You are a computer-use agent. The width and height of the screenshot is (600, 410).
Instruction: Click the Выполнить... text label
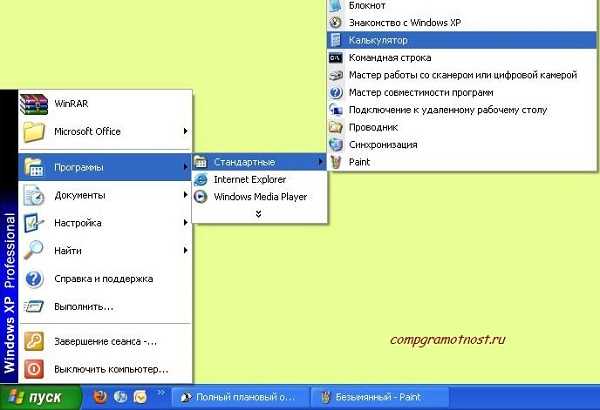(x=84, y=307)
